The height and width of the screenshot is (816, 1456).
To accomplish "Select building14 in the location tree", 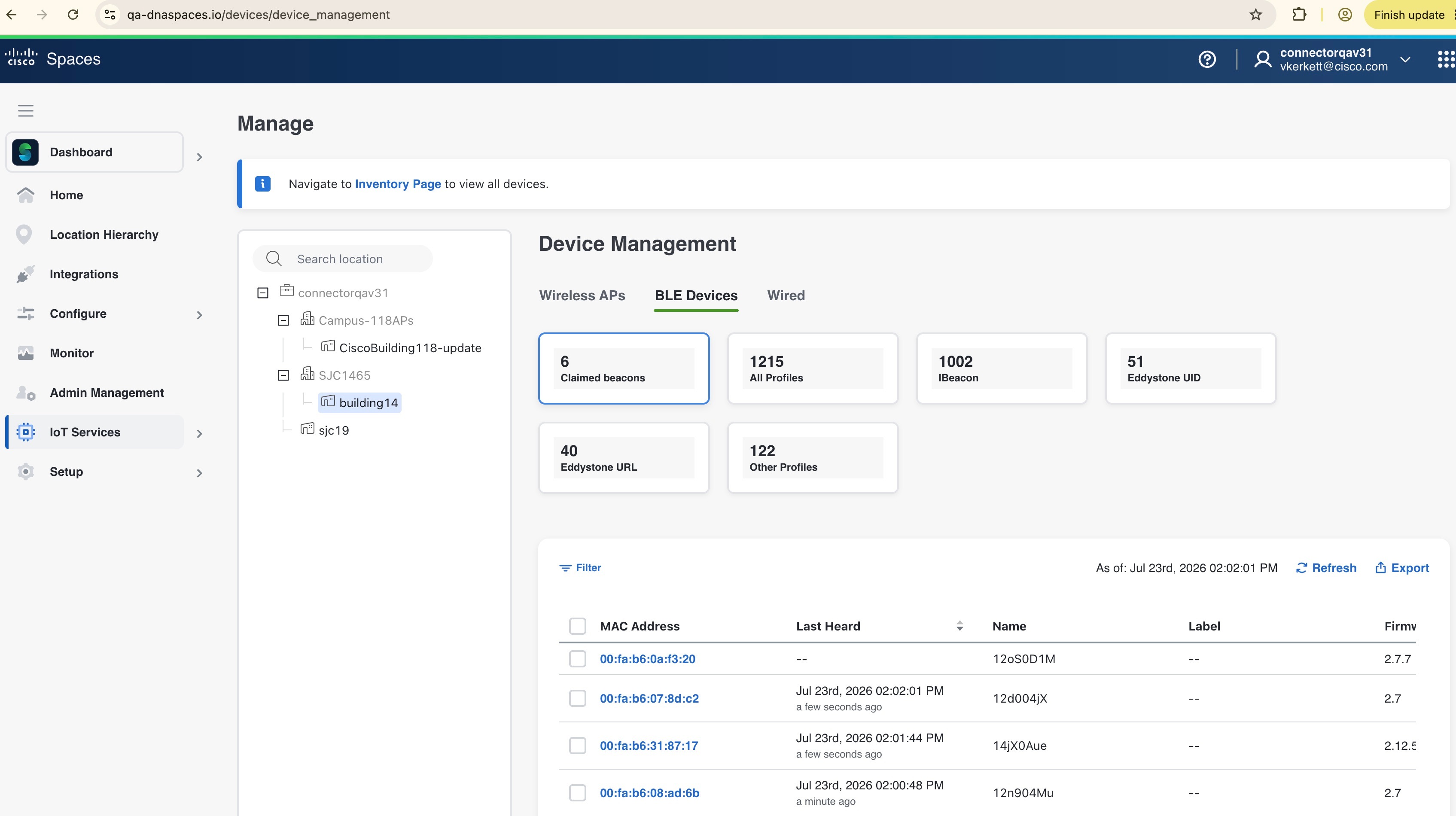I will (360, 402).
